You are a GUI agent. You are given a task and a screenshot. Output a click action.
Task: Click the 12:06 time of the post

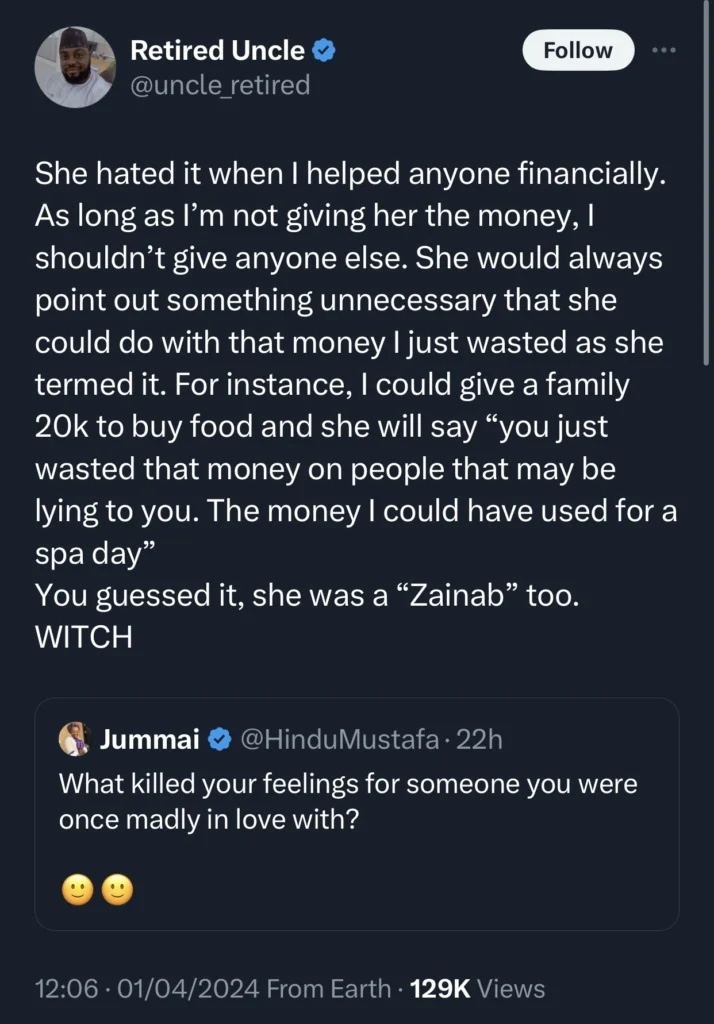click(x=65, y=988)
